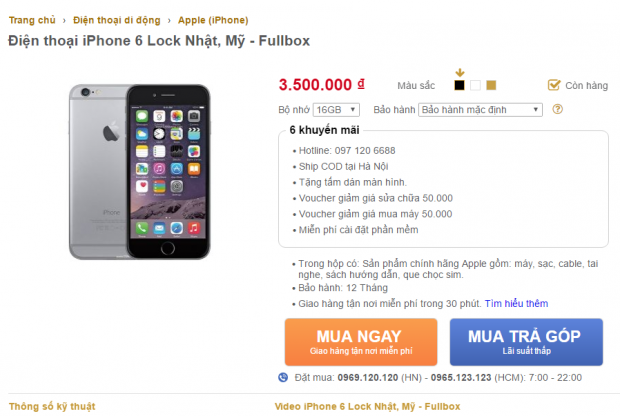Click the iPhone 6 product image

[x=140, y=172]
